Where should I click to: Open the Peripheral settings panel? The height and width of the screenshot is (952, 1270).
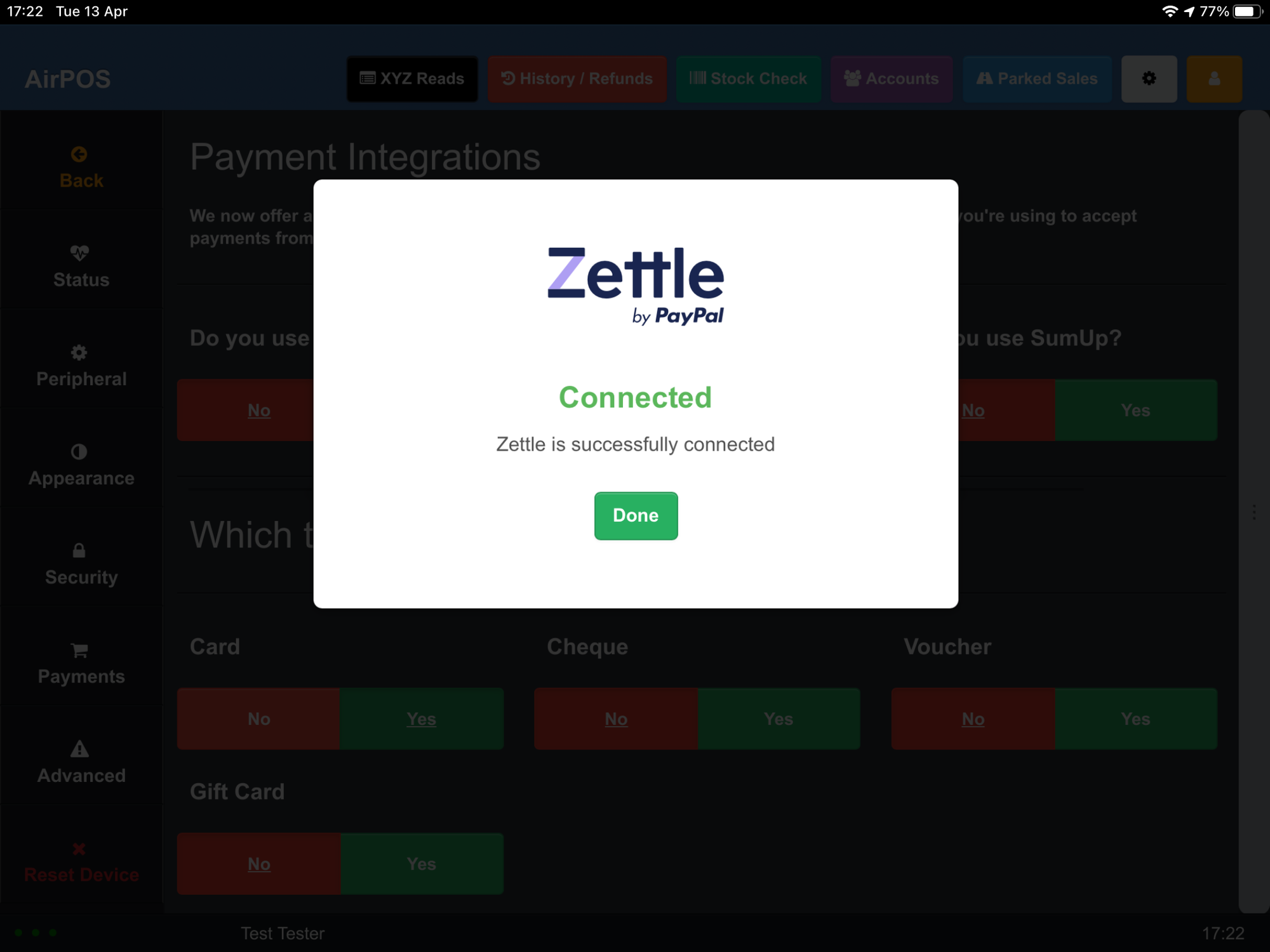(80, 365)
